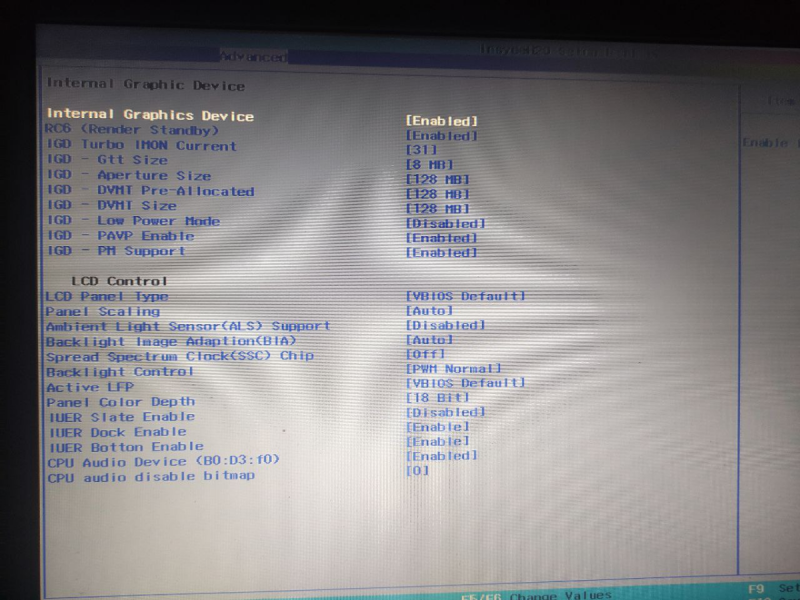The image size is (800, 600).
Task: Open LCD Panel Type VBIOS Default value
Action: [x=465, y=296]
